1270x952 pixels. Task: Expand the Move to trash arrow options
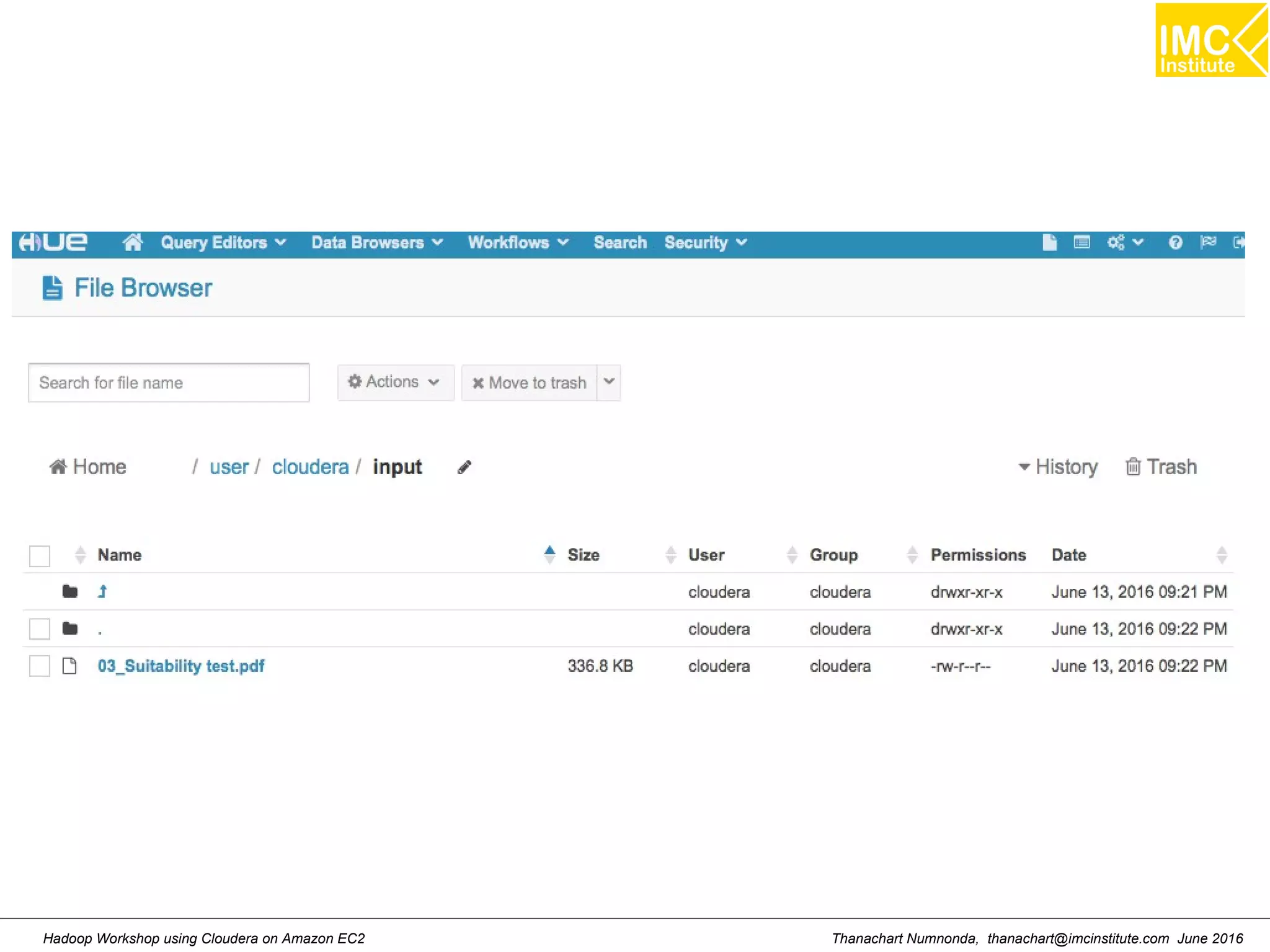609,382
